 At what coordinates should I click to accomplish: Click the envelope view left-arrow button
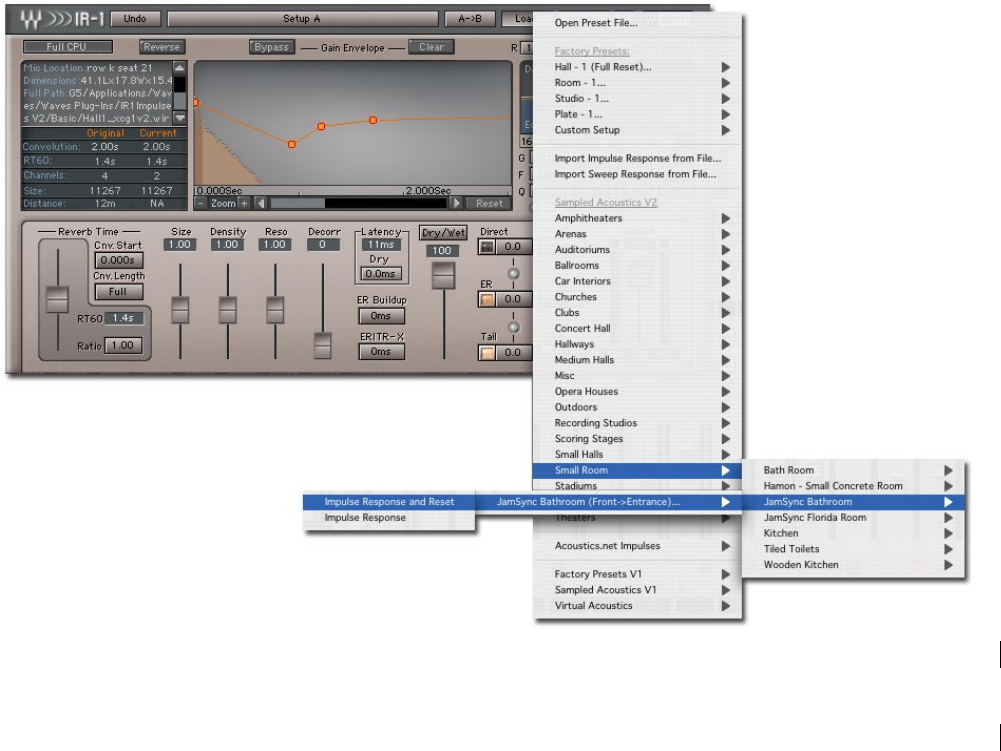pyautogui.click(x=260, y=203)
